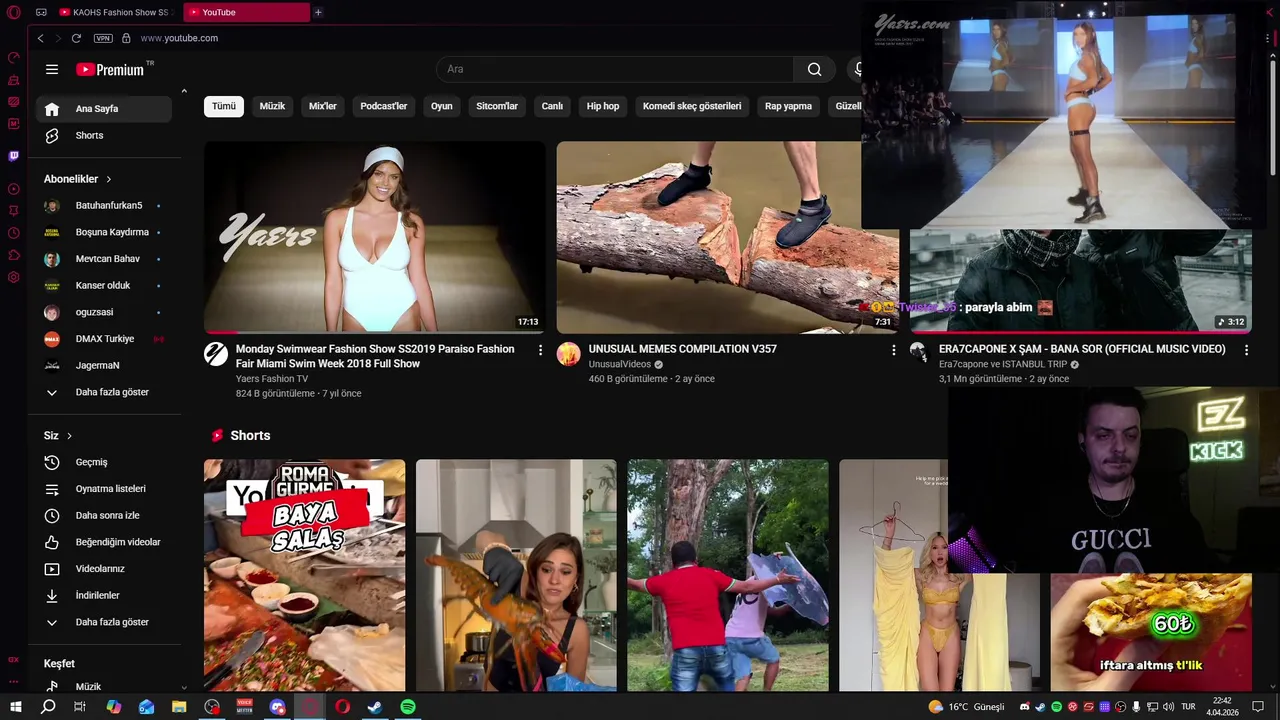Screen dimensions: 1280x720
Task: Select Komedi skeç gösterileri chip
Action: (692, 106)
